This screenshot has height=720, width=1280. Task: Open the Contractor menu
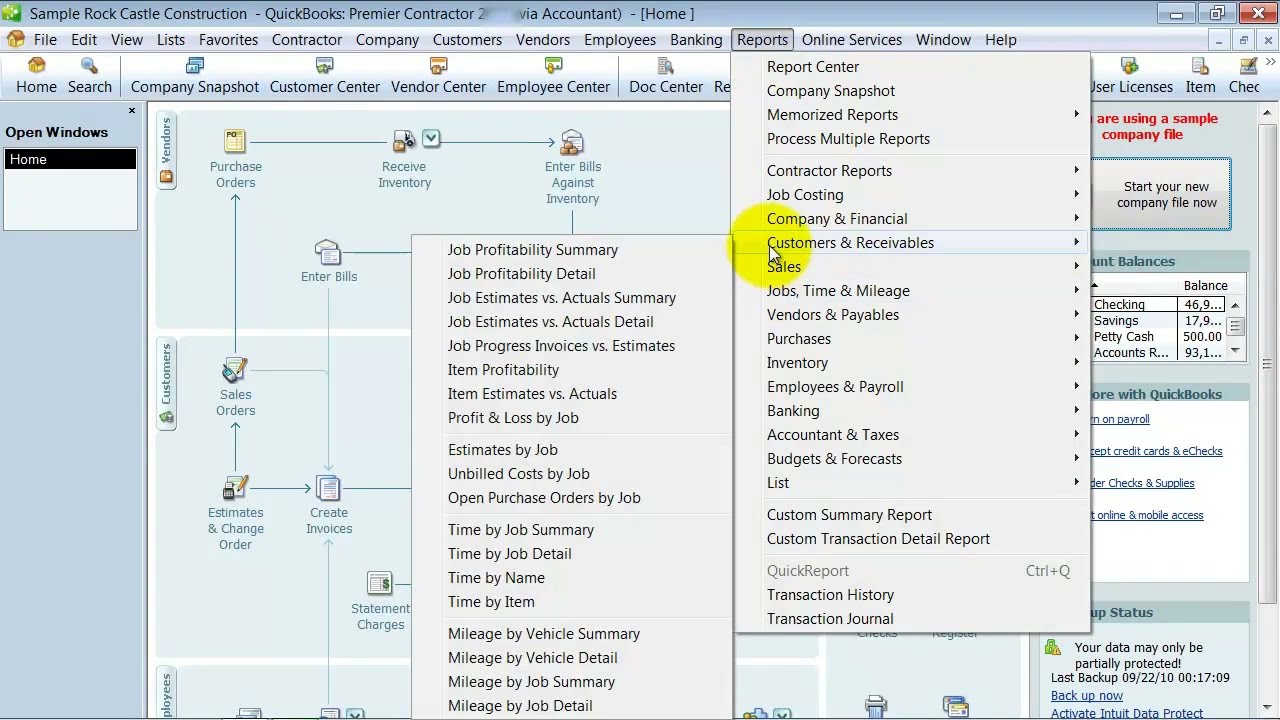tap(307, 40)
